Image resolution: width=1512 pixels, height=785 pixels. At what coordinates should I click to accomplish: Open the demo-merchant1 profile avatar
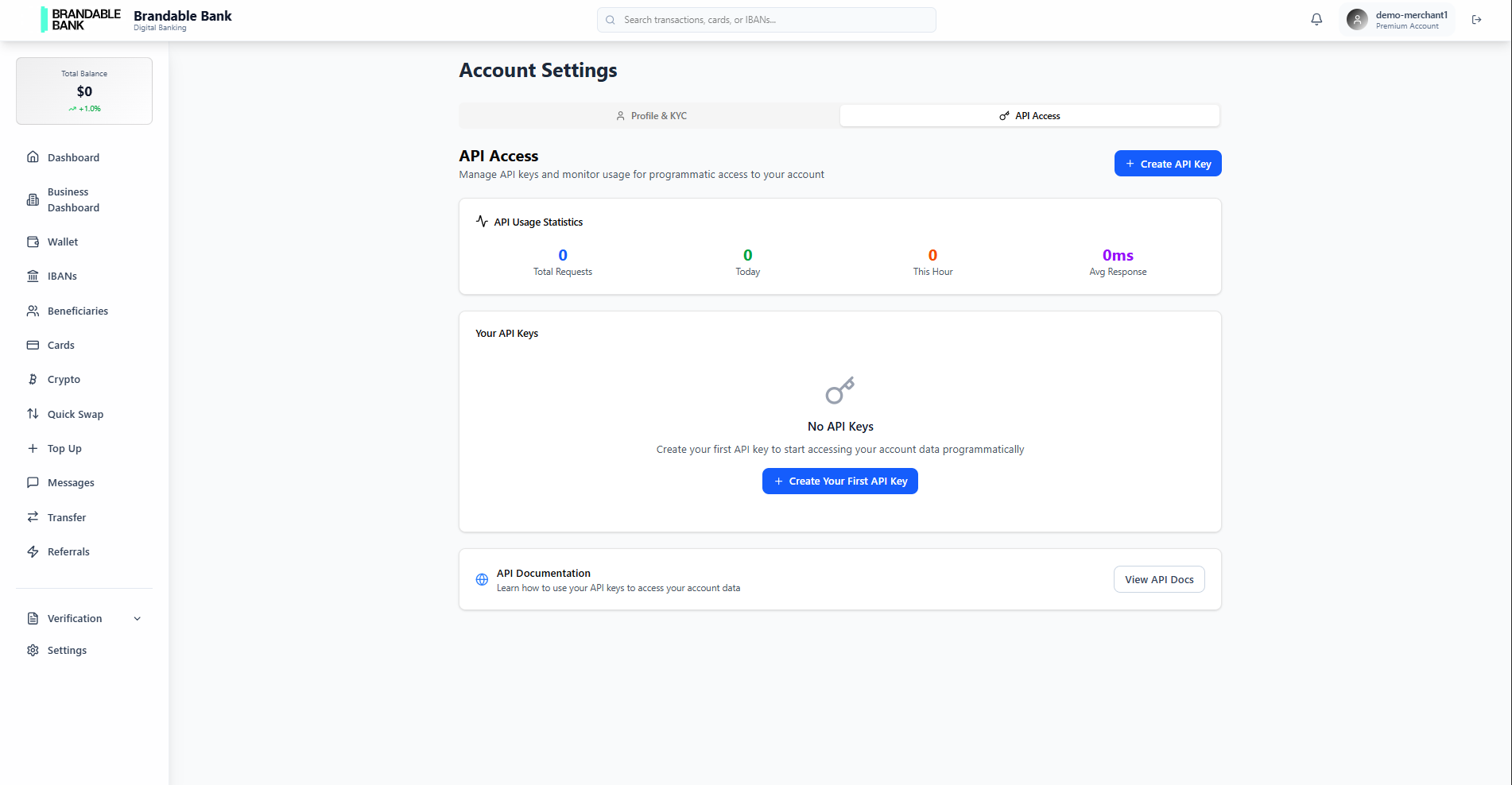pyautogui.click(x=1356, y=18)
